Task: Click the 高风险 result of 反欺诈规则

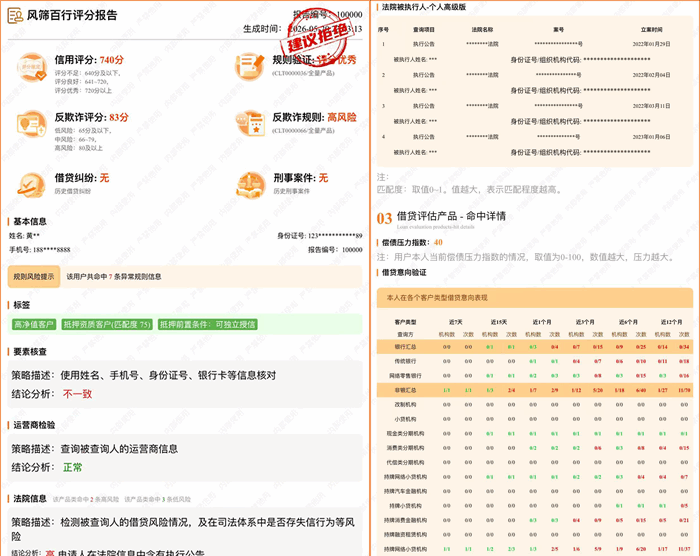Action: point(342,117)
